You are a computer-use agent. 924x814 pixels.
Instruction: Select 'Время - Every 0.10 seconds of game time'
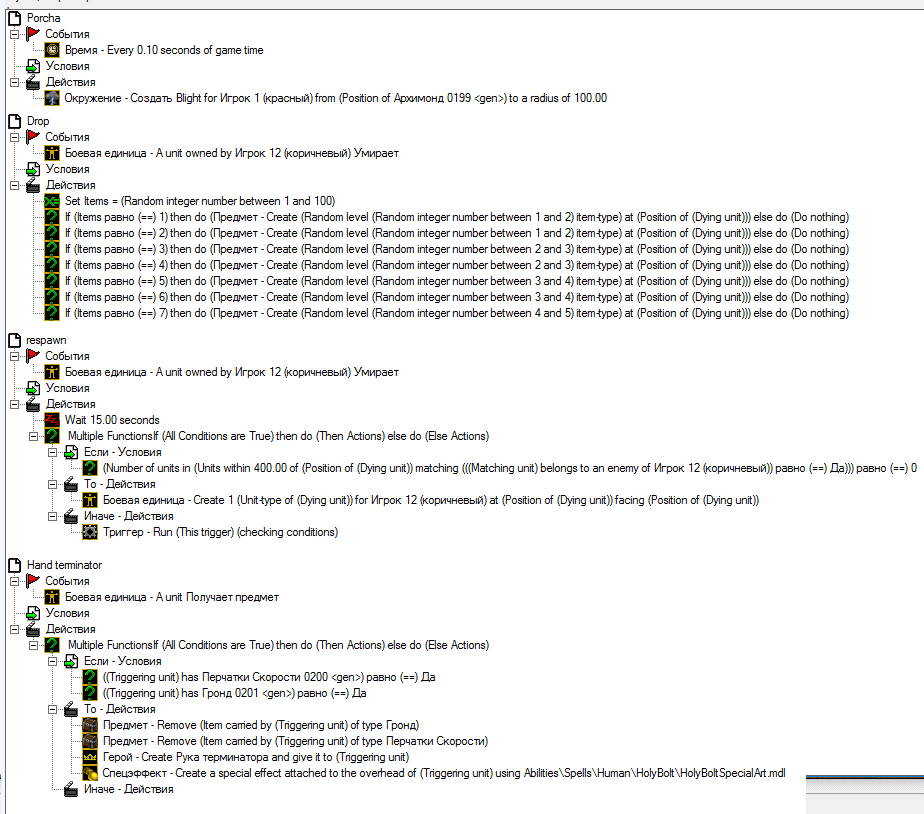click(164, 50)
